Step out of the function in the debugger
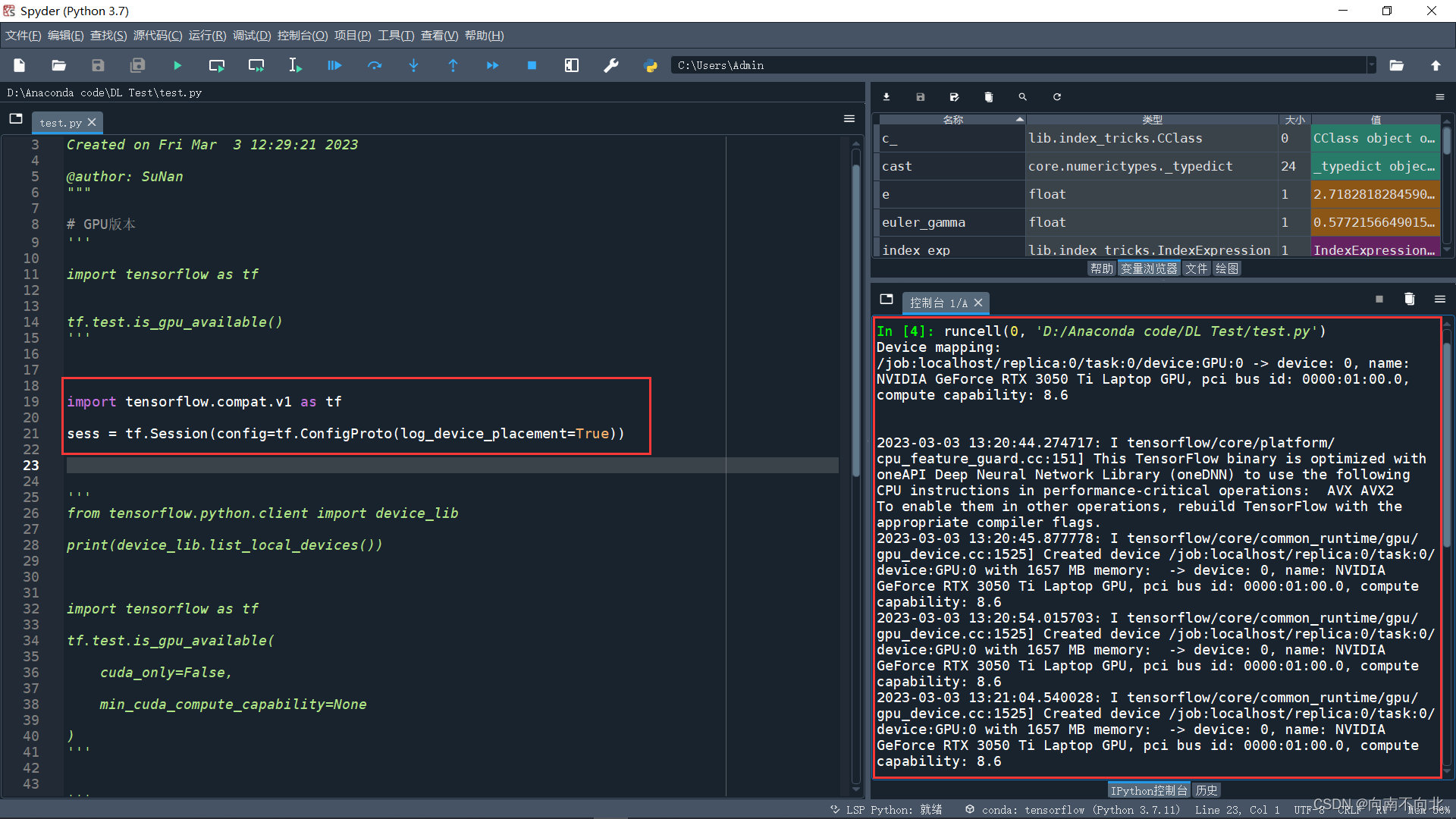 [453, 66]
